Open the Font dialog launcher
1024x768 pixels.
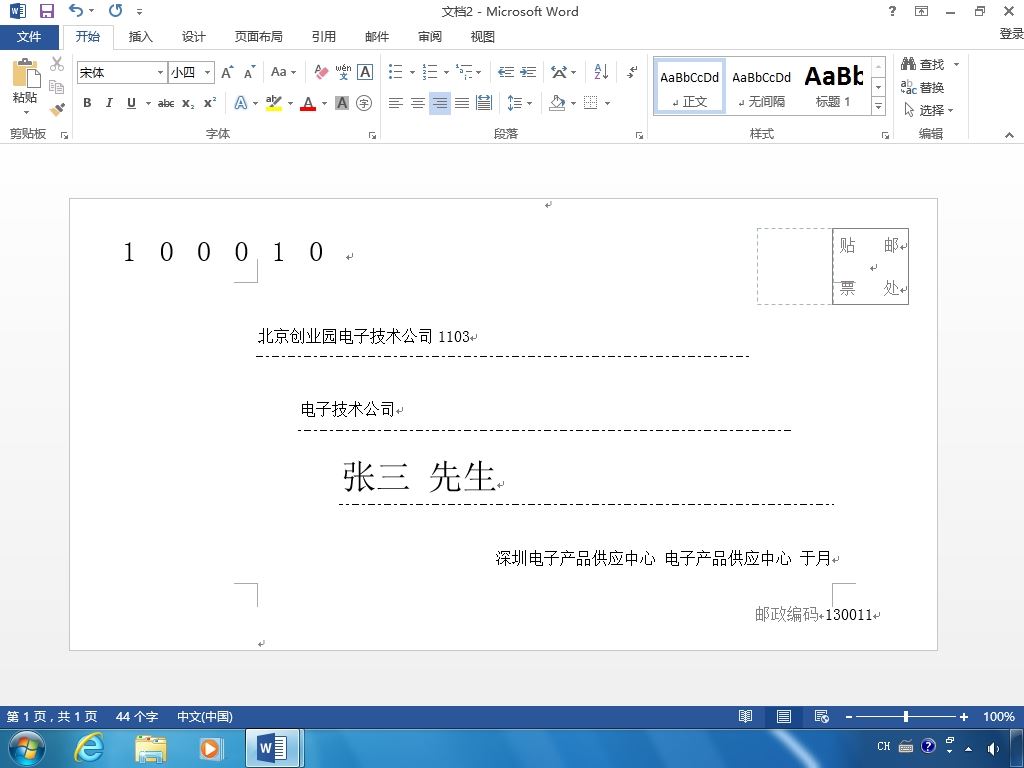click(x=372, y=135)
